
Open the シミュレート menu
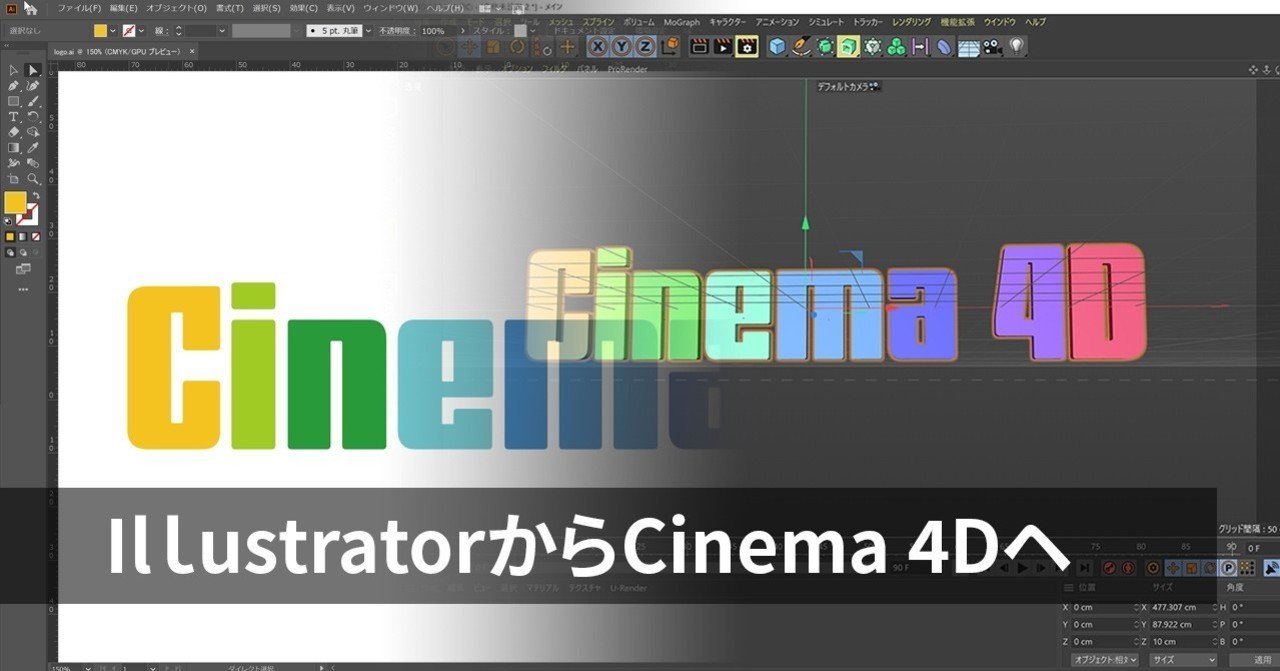click(825, 22)
